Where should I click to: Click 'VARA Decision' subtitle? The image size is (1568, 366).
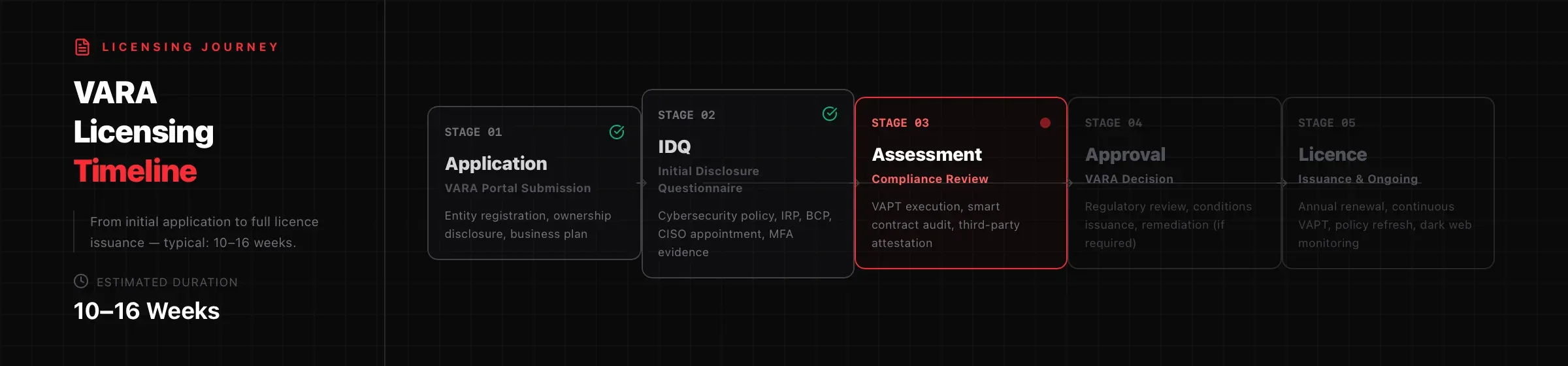(1129, 179)
